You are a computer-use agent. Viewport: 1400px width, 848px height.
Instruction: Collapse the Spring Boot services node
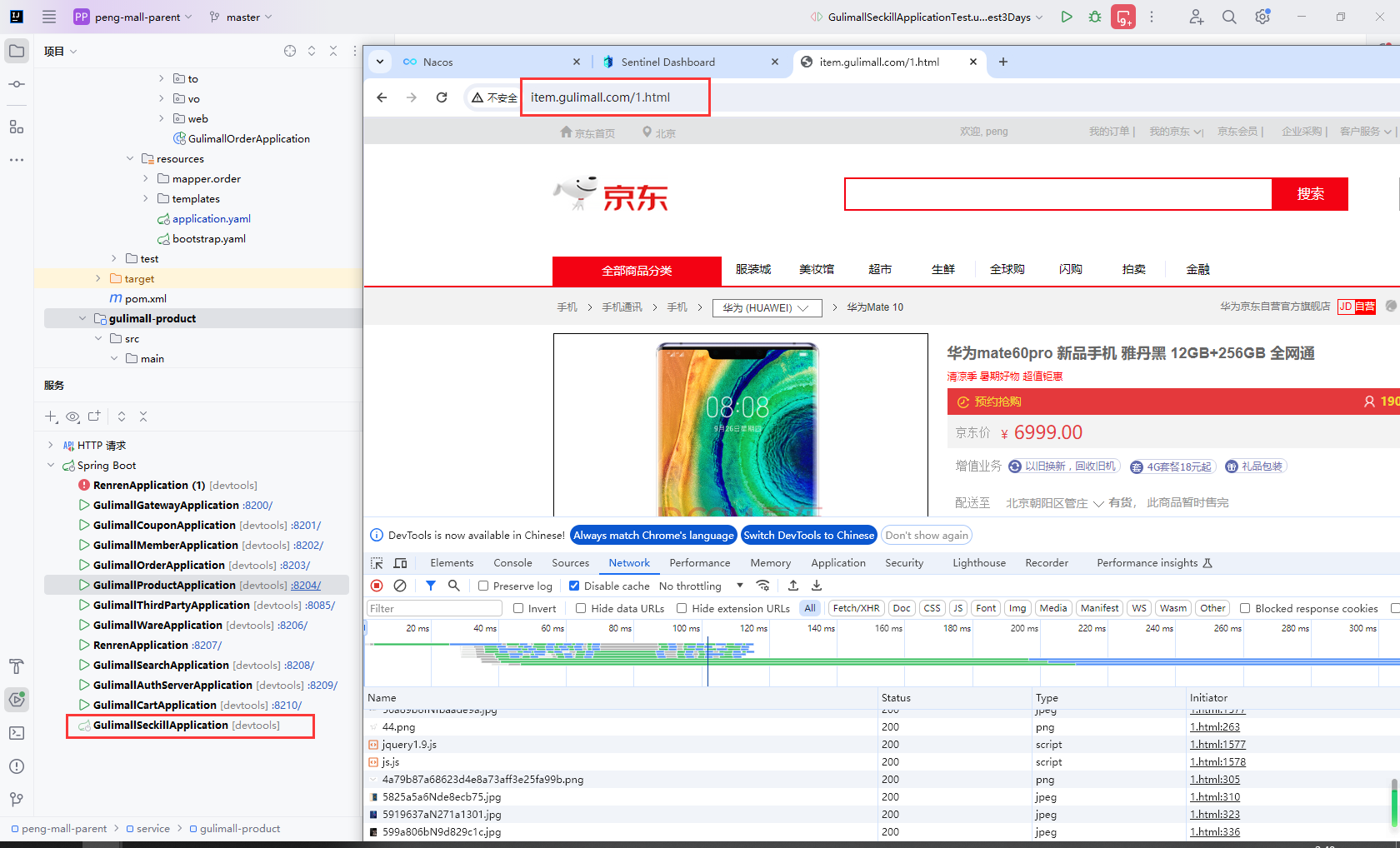51,465
